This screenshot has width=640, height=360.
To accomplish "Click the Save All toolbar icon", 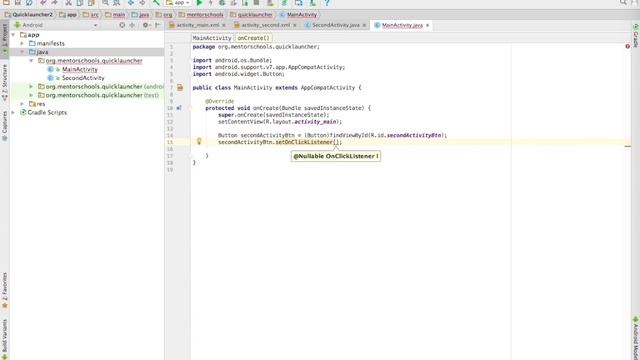I will point(18,2).
